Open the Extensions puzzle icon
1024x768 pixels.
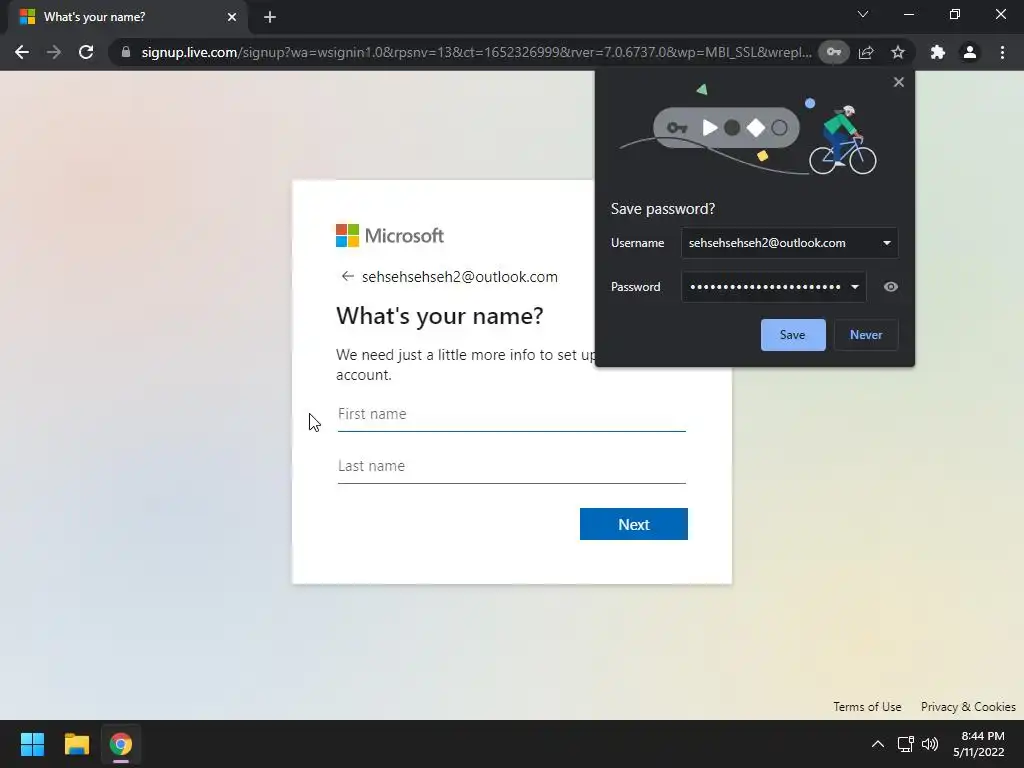[938, 52]
